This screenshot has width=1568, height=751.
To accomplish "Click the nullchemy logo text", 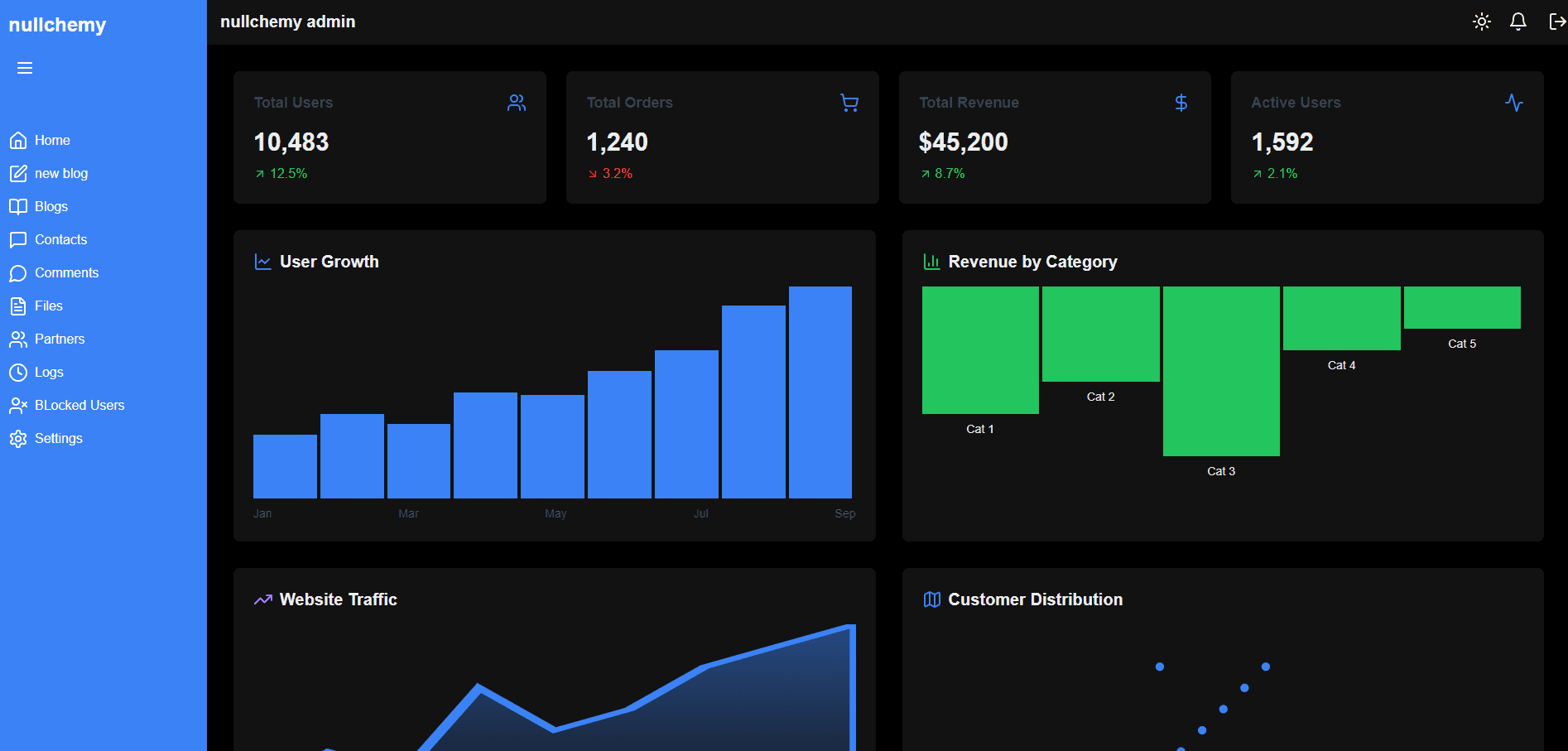I will (x=57, y=25).
